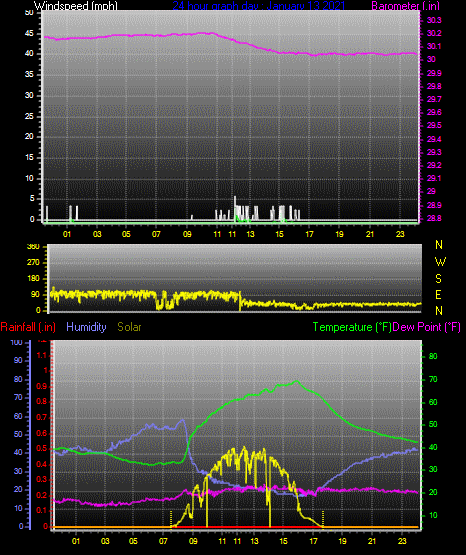
Task: Click the 90 degree direction scale value
Action: 35,294
